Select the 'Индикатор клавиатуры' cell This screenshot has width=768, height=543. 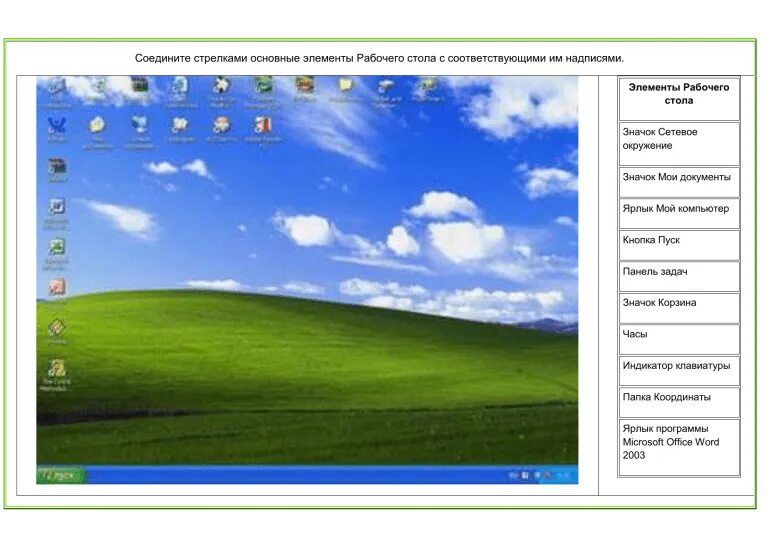coord(679,371)
